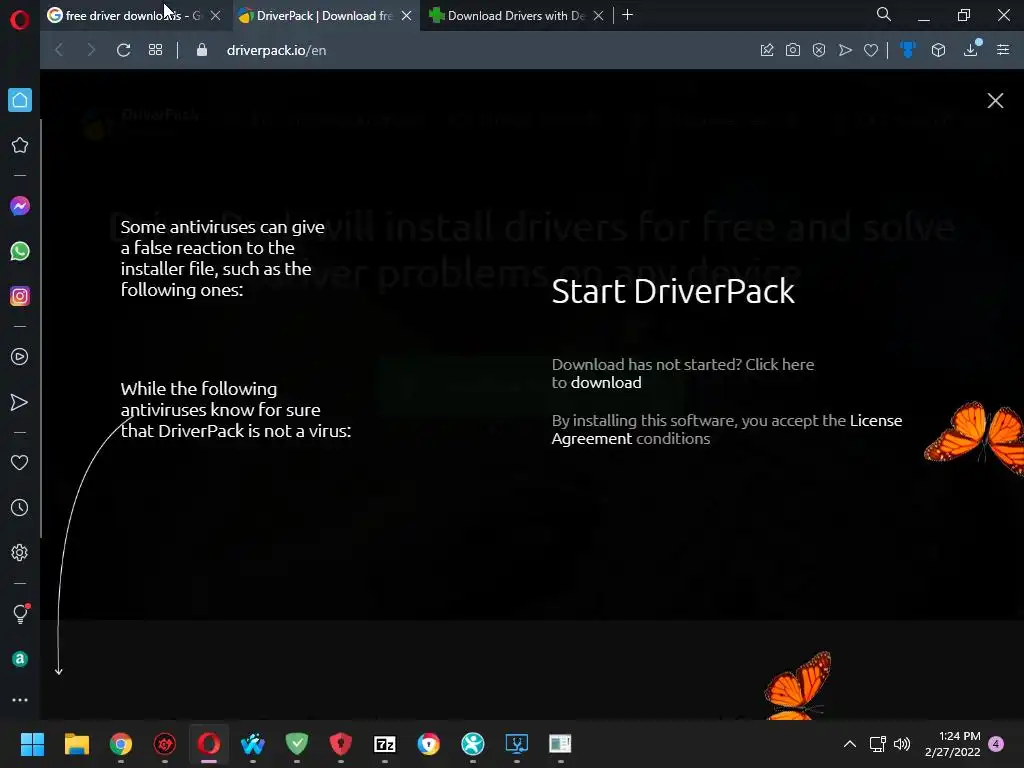Go to Opera start page home icon
This screenshot has height=768, width=1024.
click(x=20, y=100)
